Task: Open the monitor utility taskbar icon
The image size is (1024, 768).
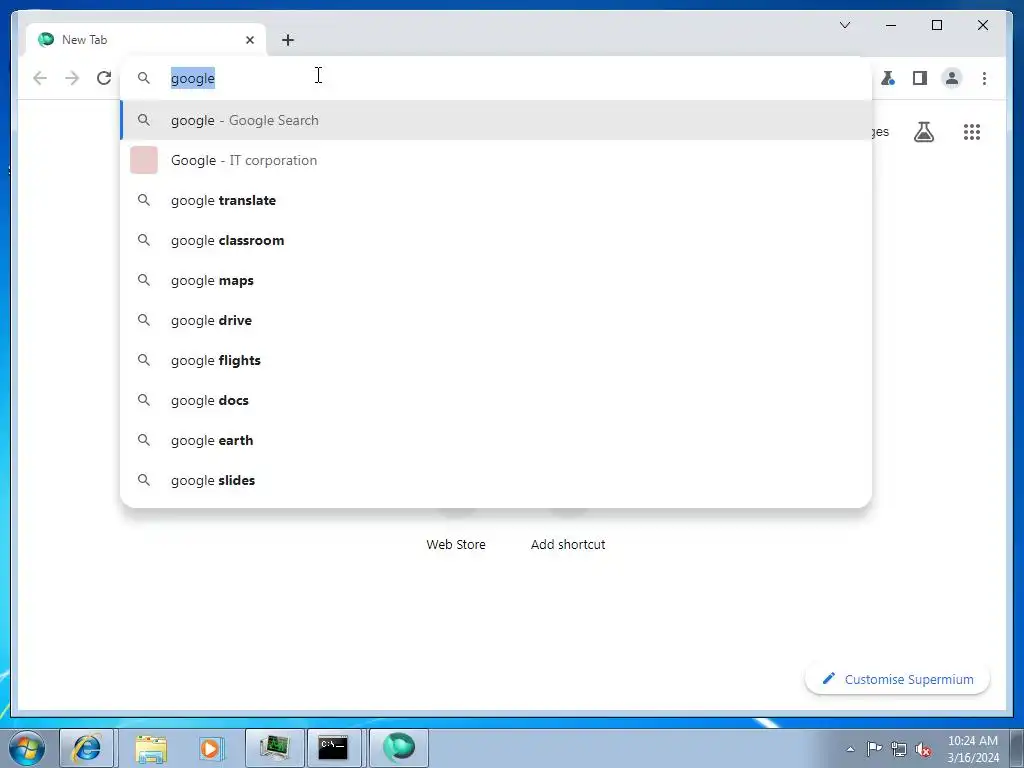Action: click(274, 748)
